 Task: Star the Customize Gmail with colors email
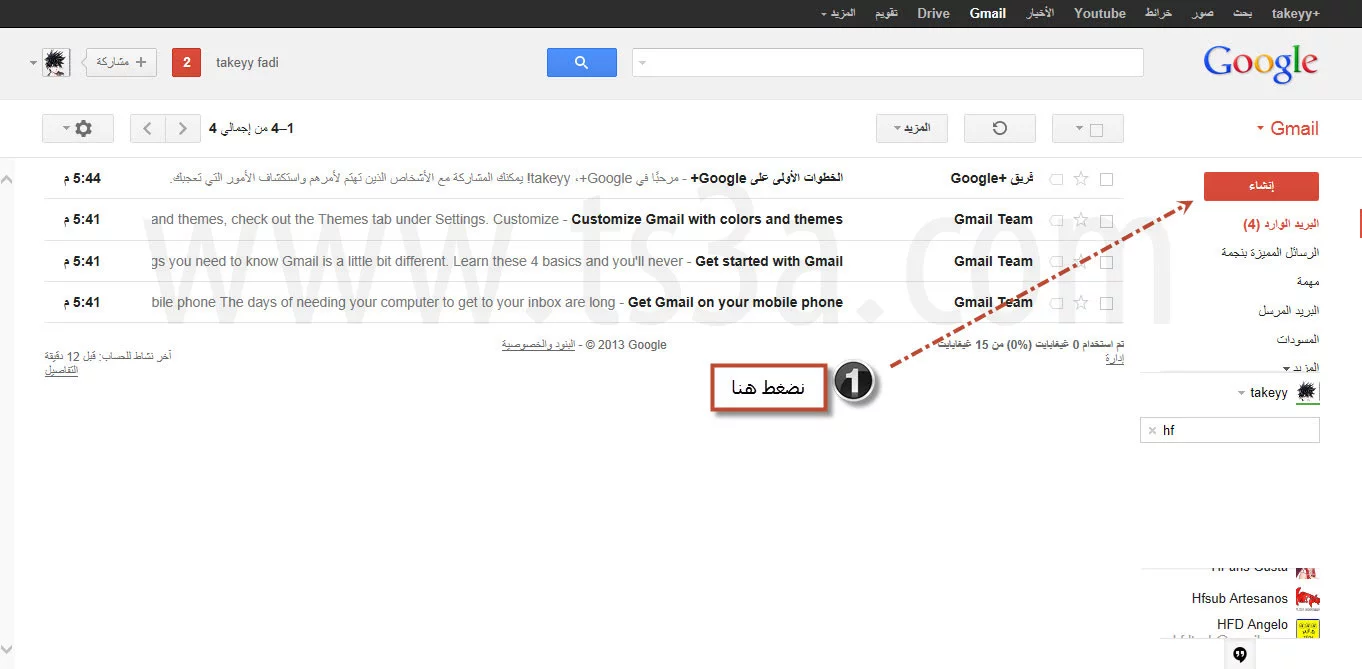[x=1080, y=220]
